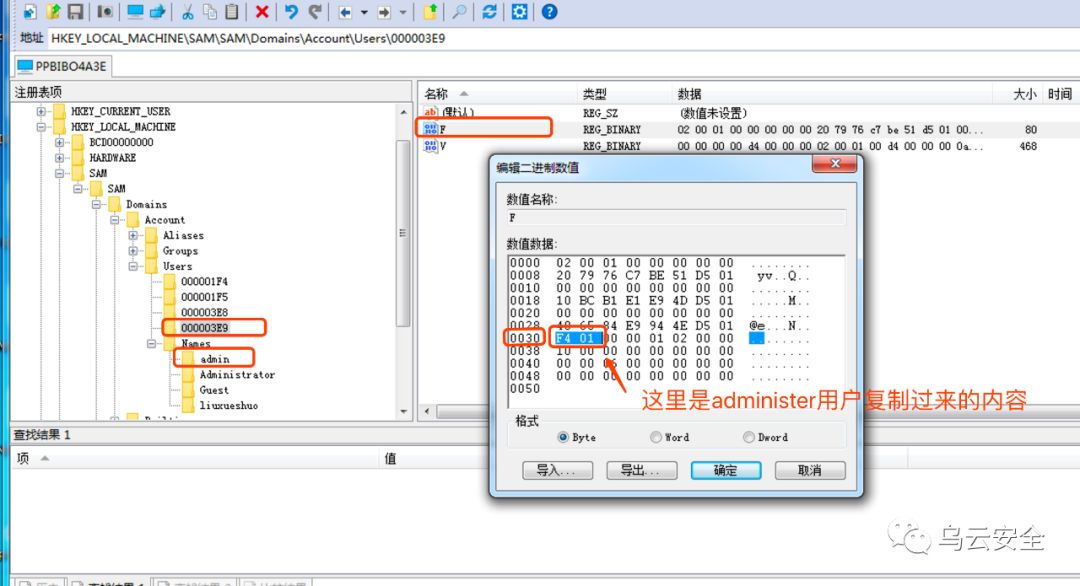Image resolution: width=1080 pixels, height=586 pixels.
Task: Click the clipboard paste icon
Action: coord(232,12)
